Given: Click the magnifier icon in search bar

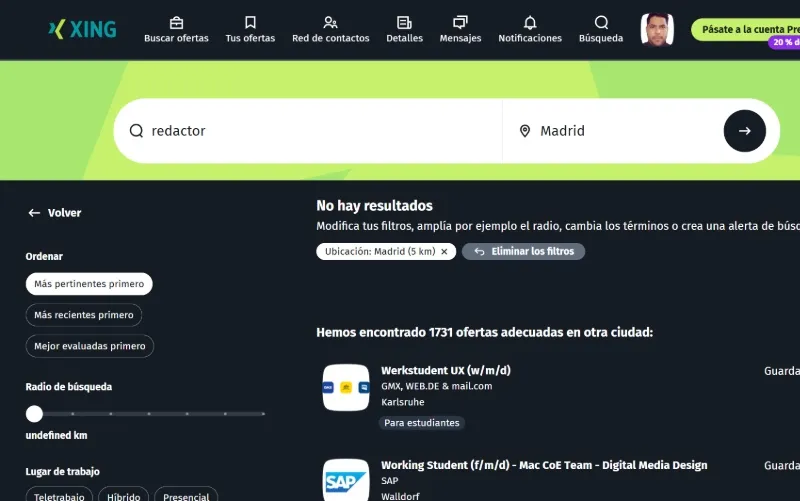Looking at the screenshot, I should 136,131.
